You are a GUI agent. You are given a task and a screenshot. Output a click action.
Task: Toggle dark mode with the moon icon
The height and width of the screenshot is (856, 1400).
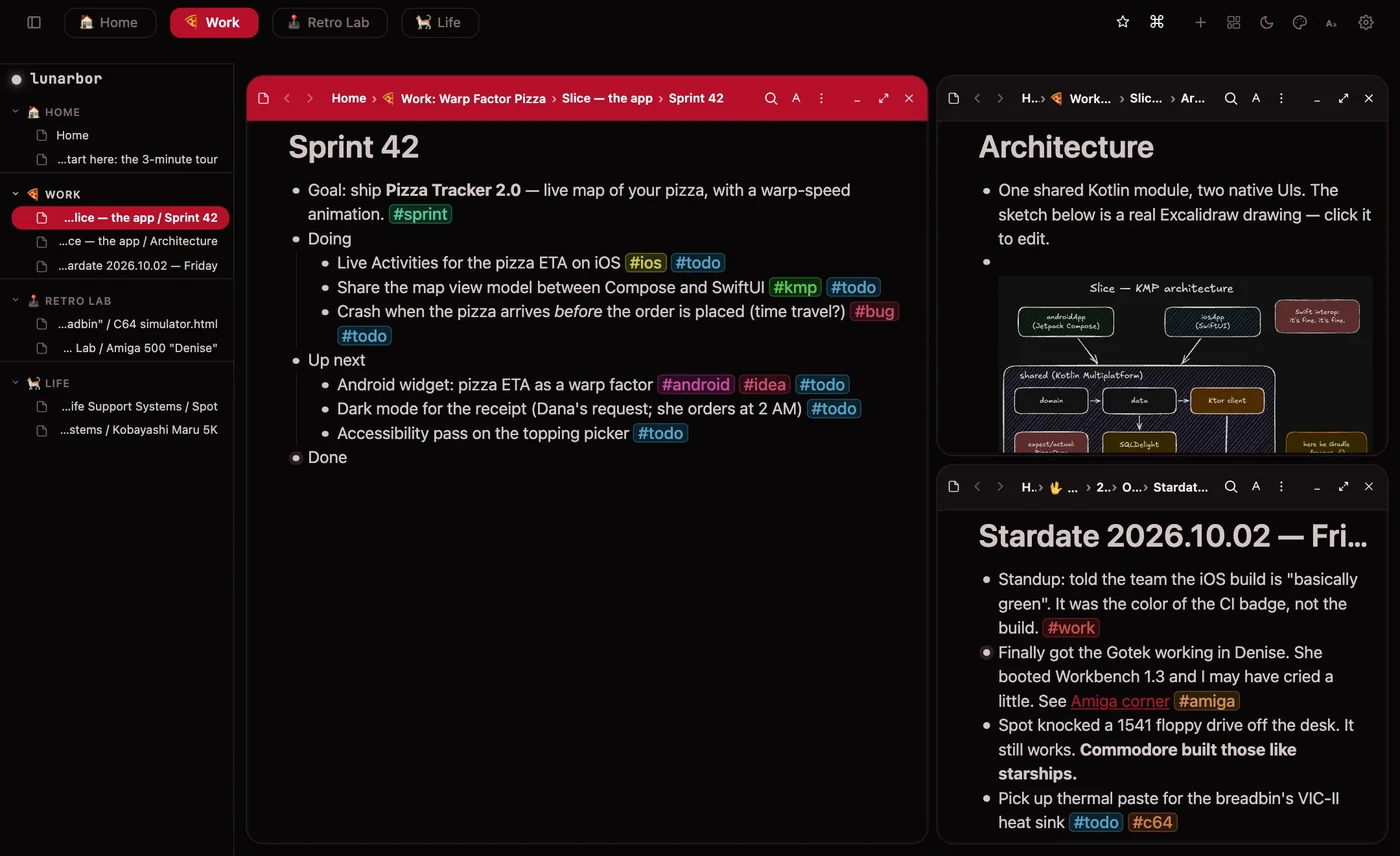[x=1267, y=22]
